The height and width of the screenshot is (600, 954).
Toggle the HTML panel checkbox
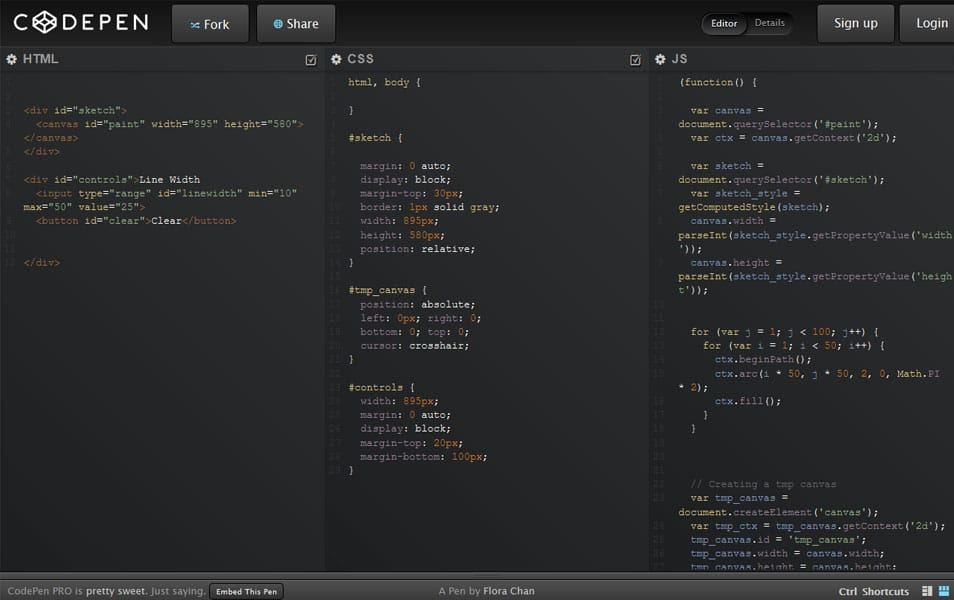(310, 59)
